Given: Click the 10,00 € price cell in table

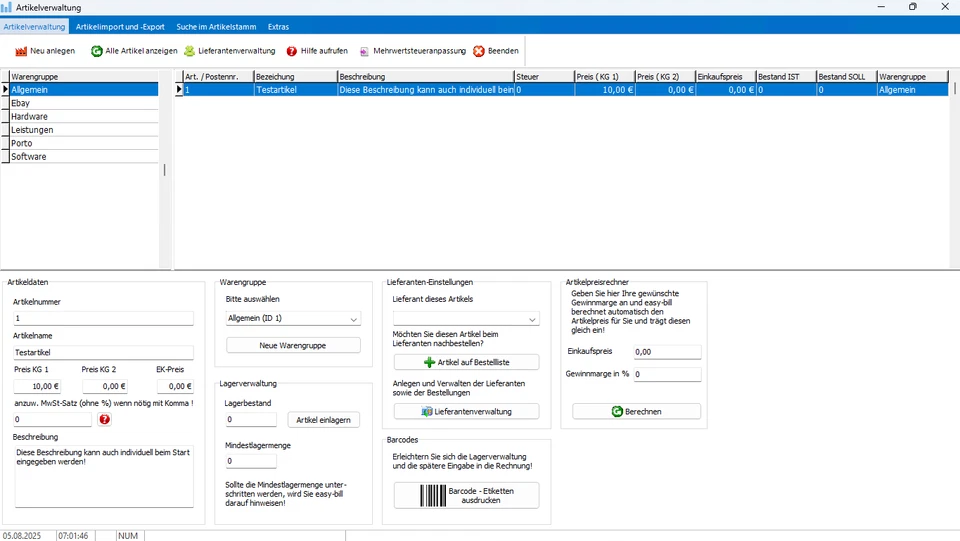Looking at the screenshot, I should (604, 89).
